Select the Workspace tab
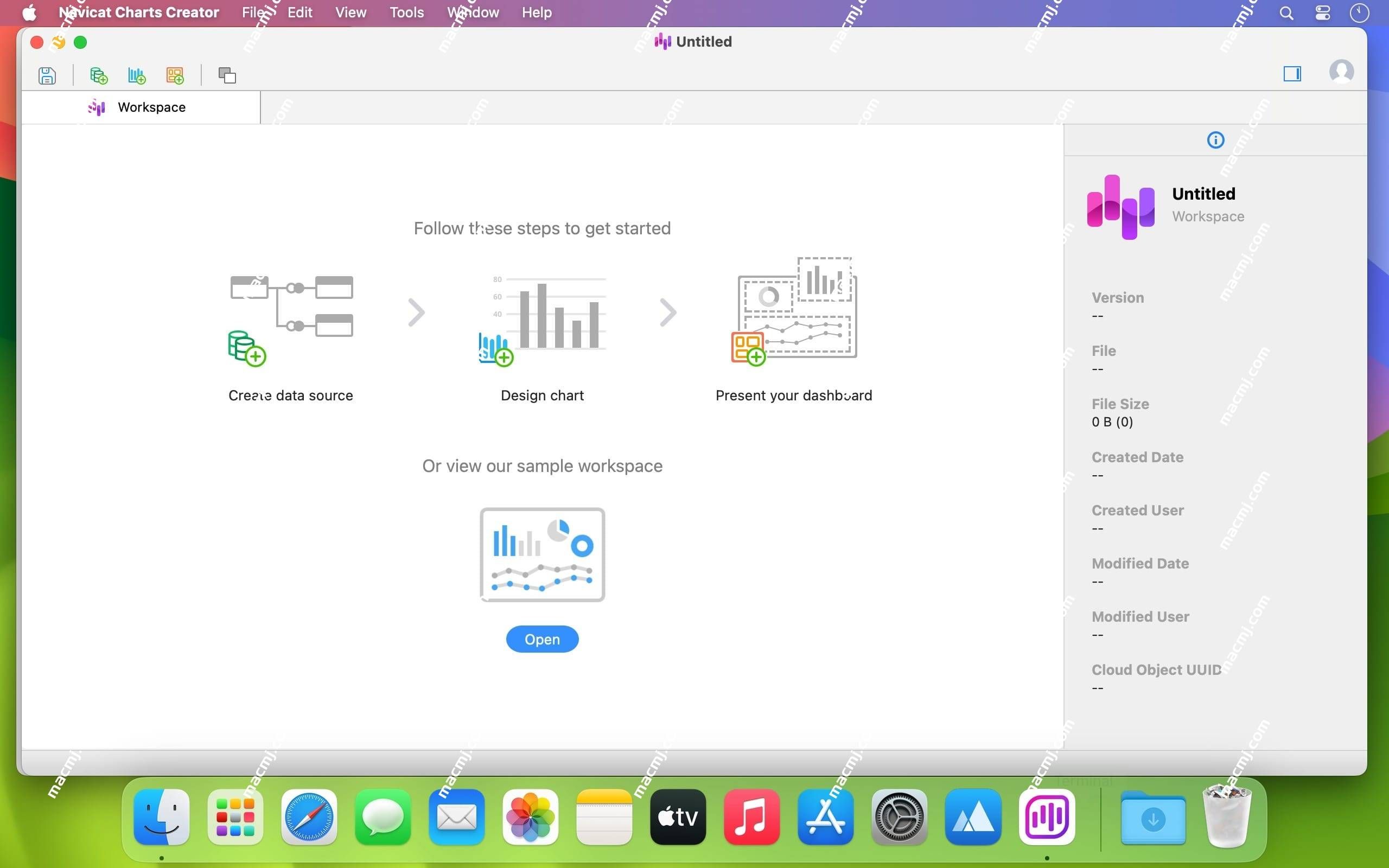1389x868 pixels. click(x=141, y=107)
